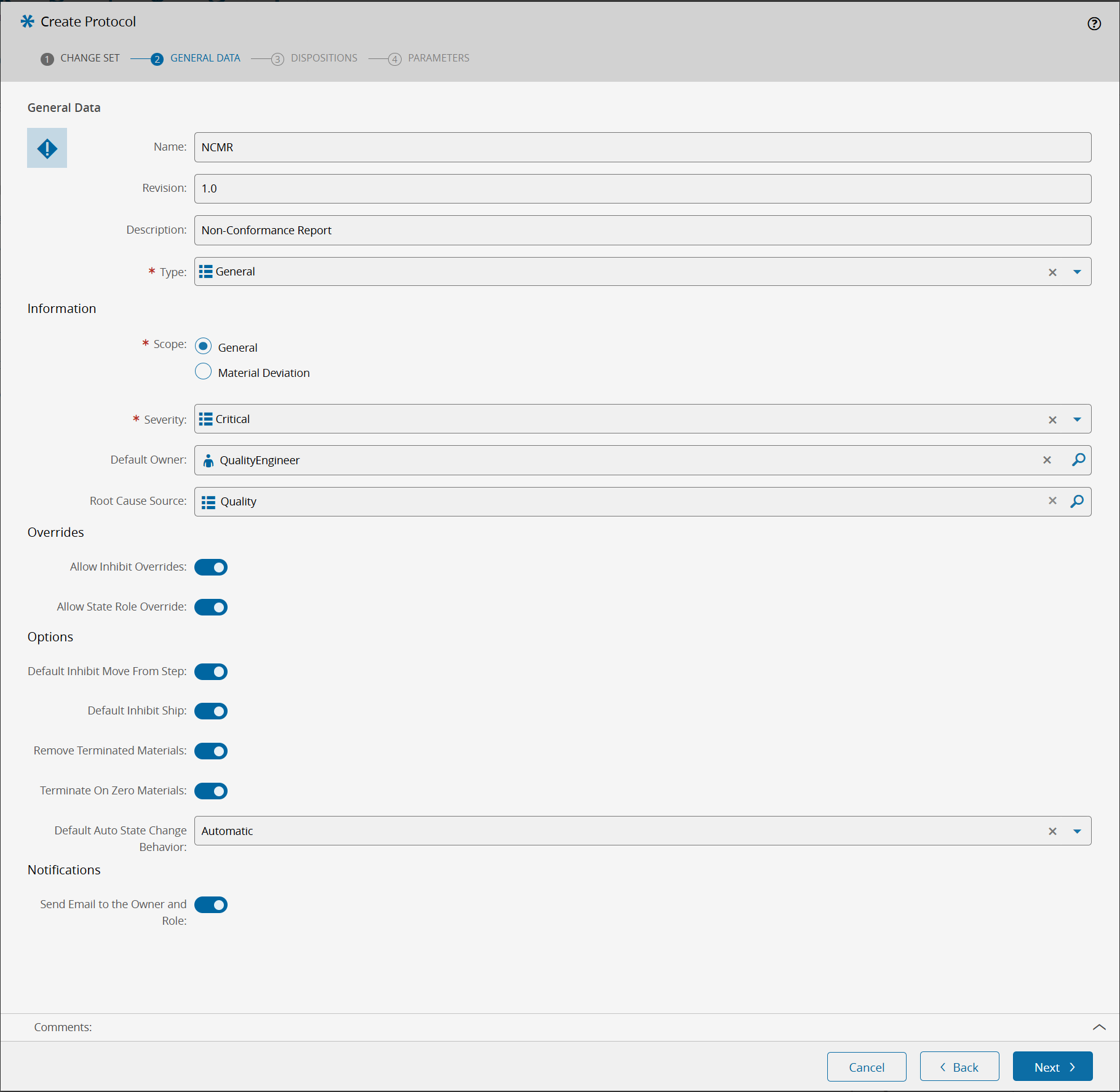Collapse the Comments section
The height and width of the screenshot is (1092, 1120).
tap(1100, 1027)
